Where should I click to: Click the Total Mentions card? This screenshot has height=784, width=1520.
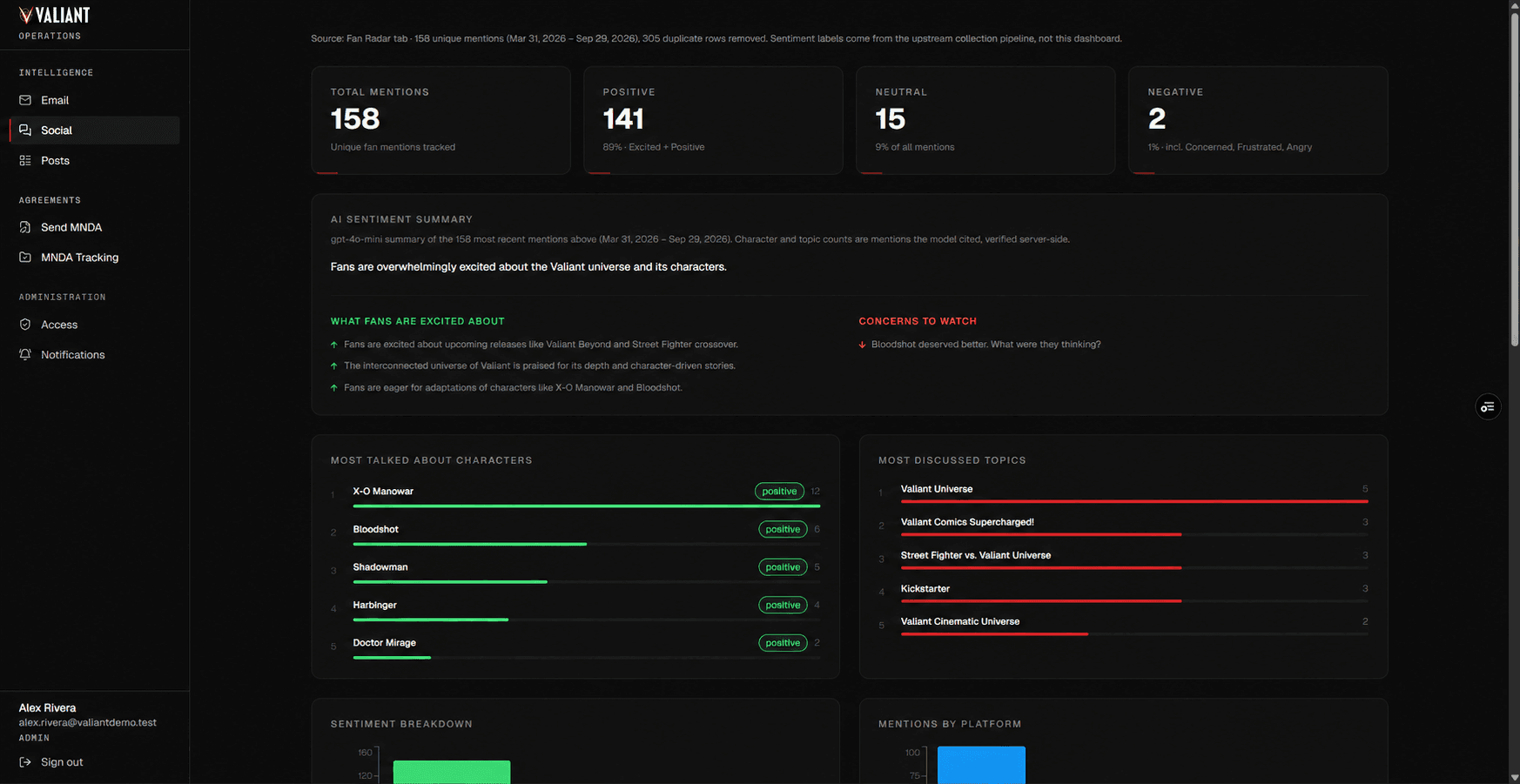(441, 120)
